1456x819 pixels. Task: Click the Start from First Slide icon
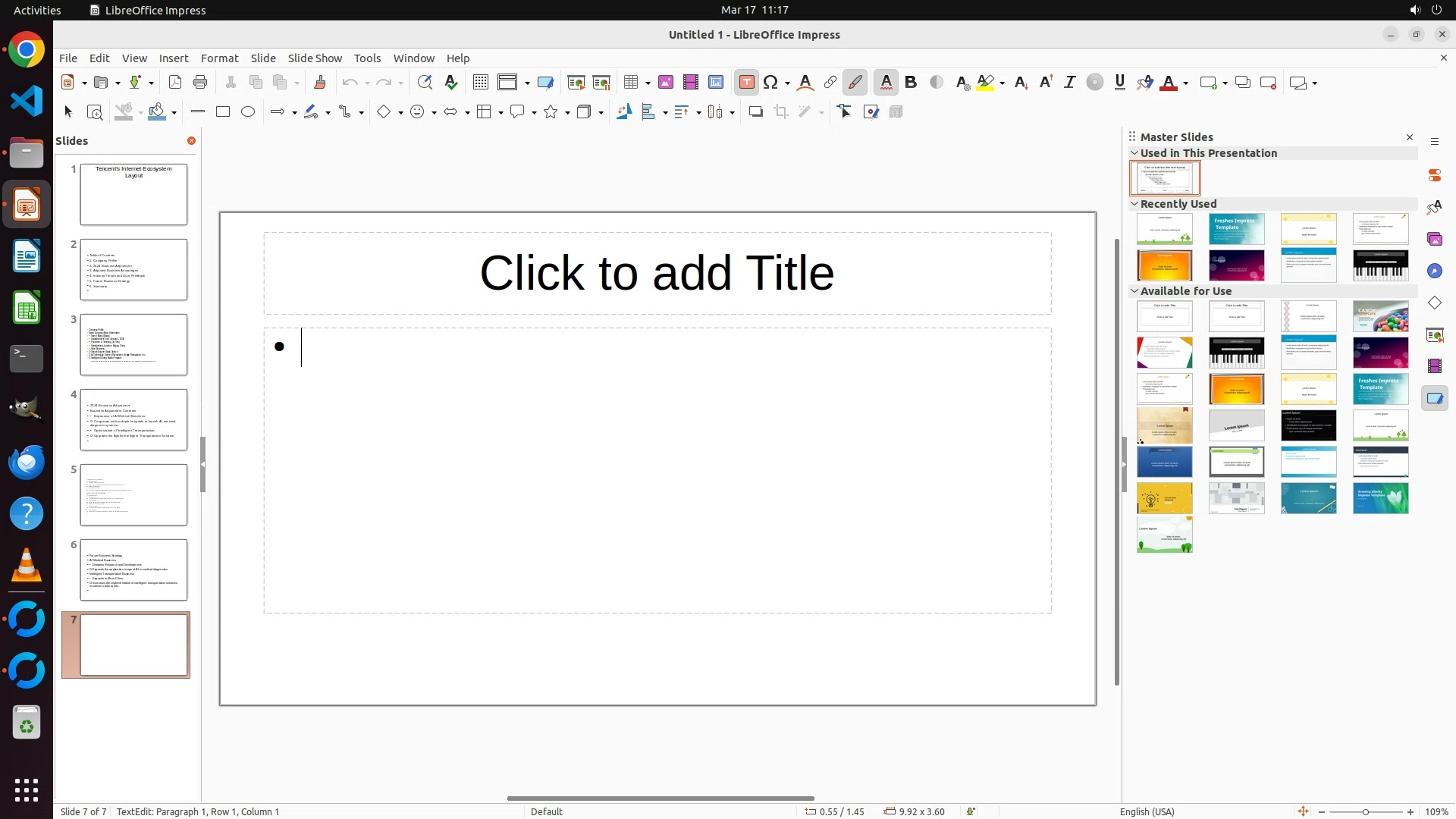(x=576, y=83)
